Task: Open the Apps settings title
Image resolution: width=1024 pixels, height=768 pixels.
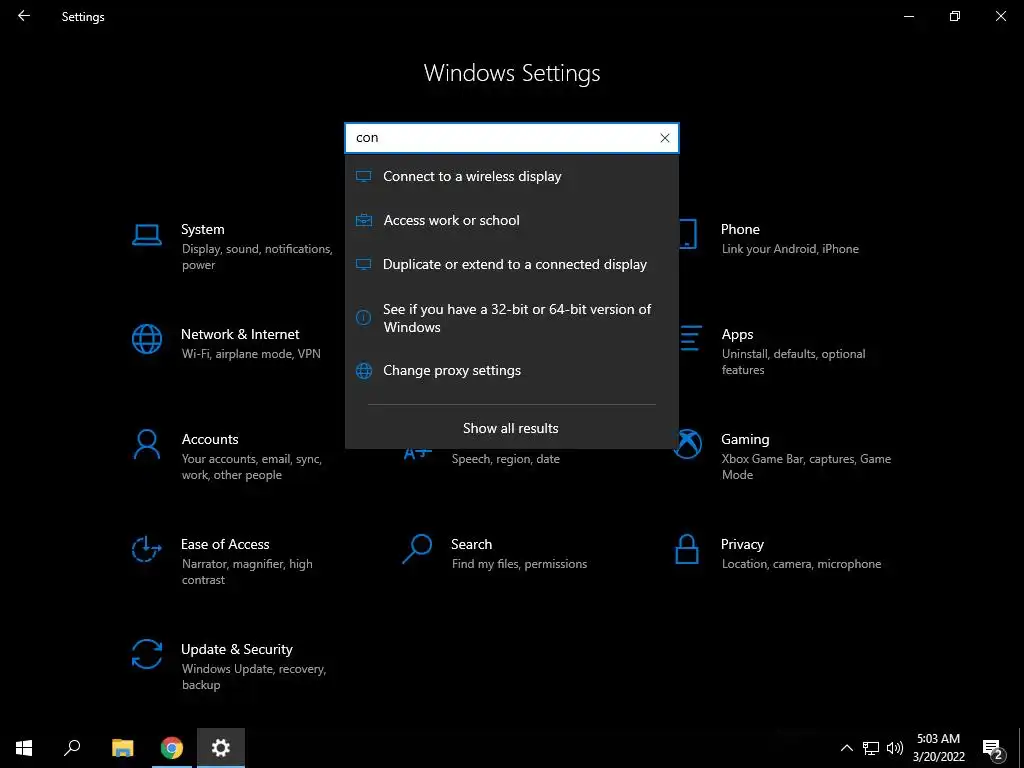Action: pyautogui.click(x=737, y=334)
